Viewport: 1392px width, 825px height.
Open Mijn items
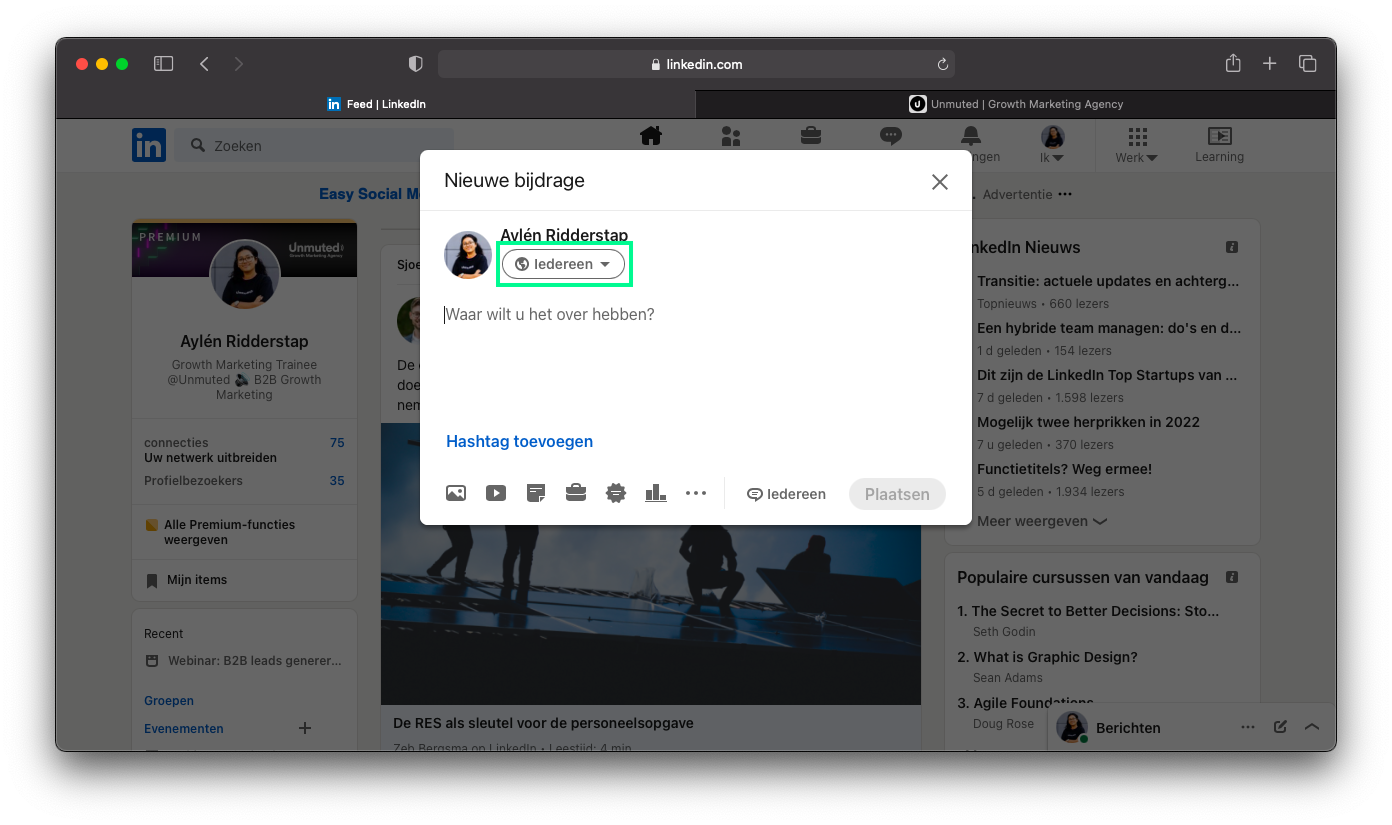186,580
